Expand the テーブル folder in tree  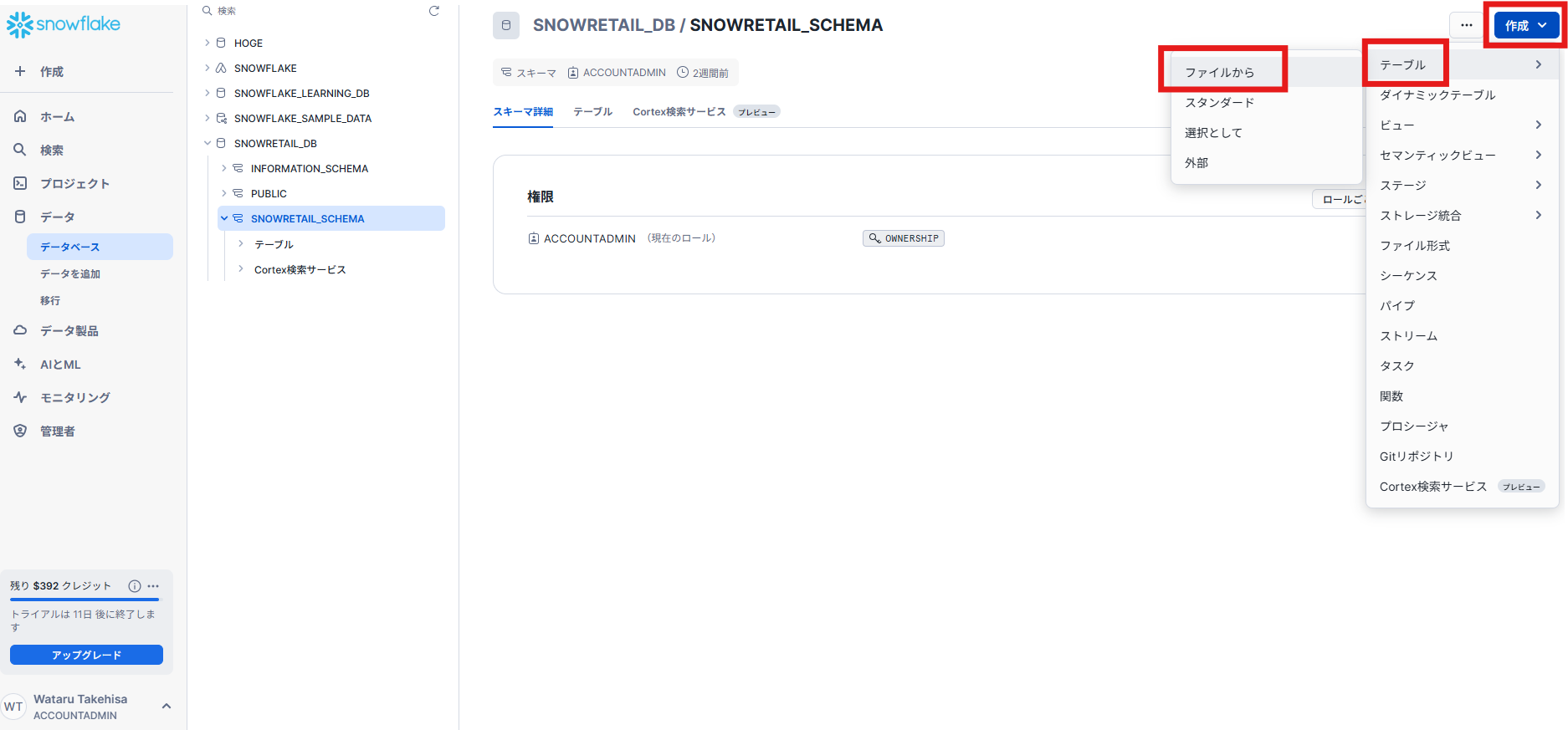[241, 244]
